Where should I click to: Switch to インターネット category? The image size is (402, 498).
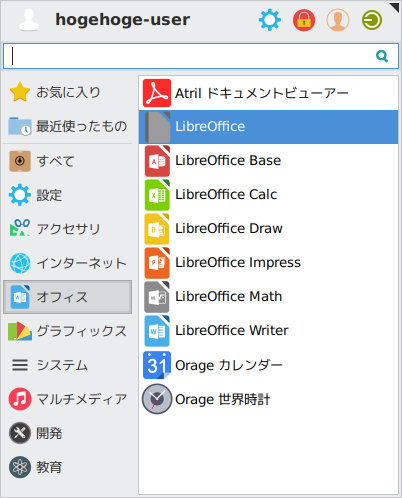(x=68, y=263)
